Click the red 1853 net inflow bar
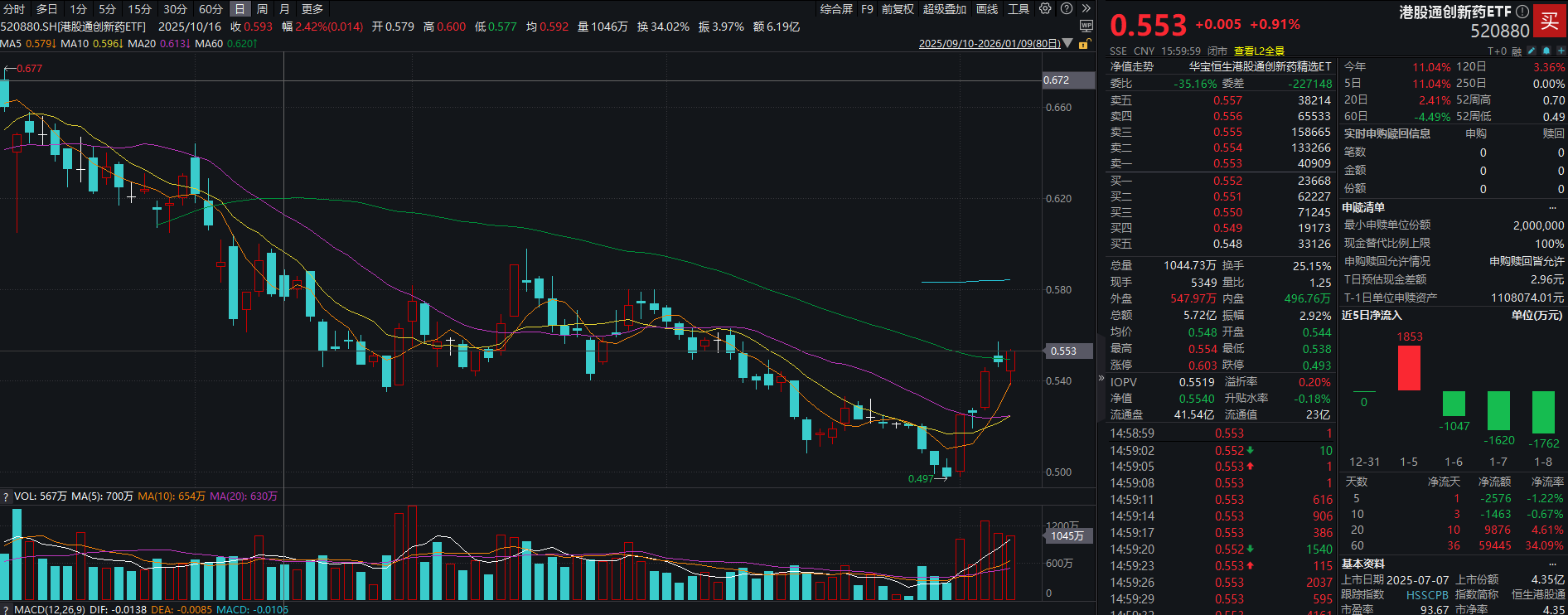This screenshot has width=1568, height=615. coord(1409,367)
